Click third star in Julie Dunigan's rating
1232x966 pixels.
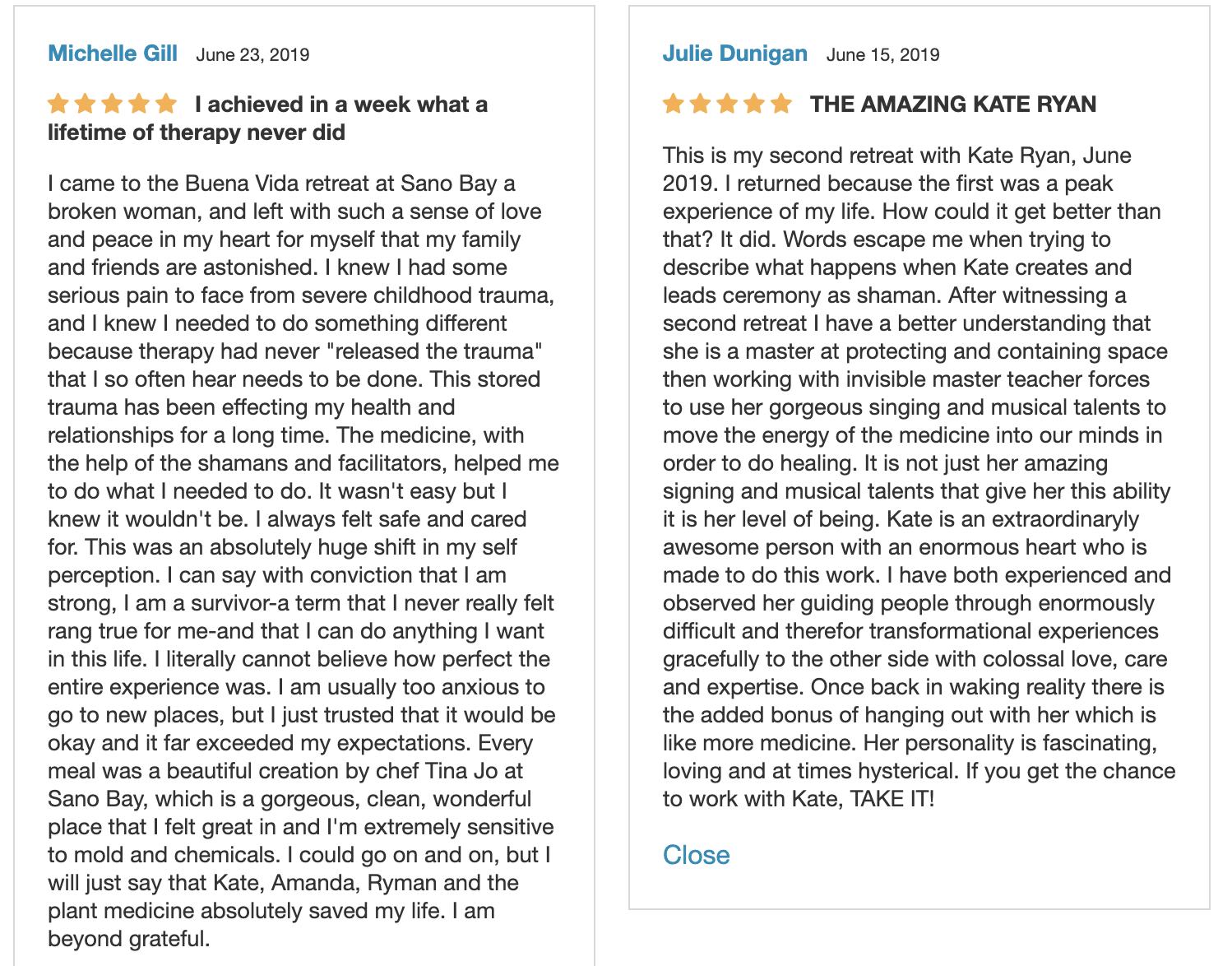coord(728,104)
